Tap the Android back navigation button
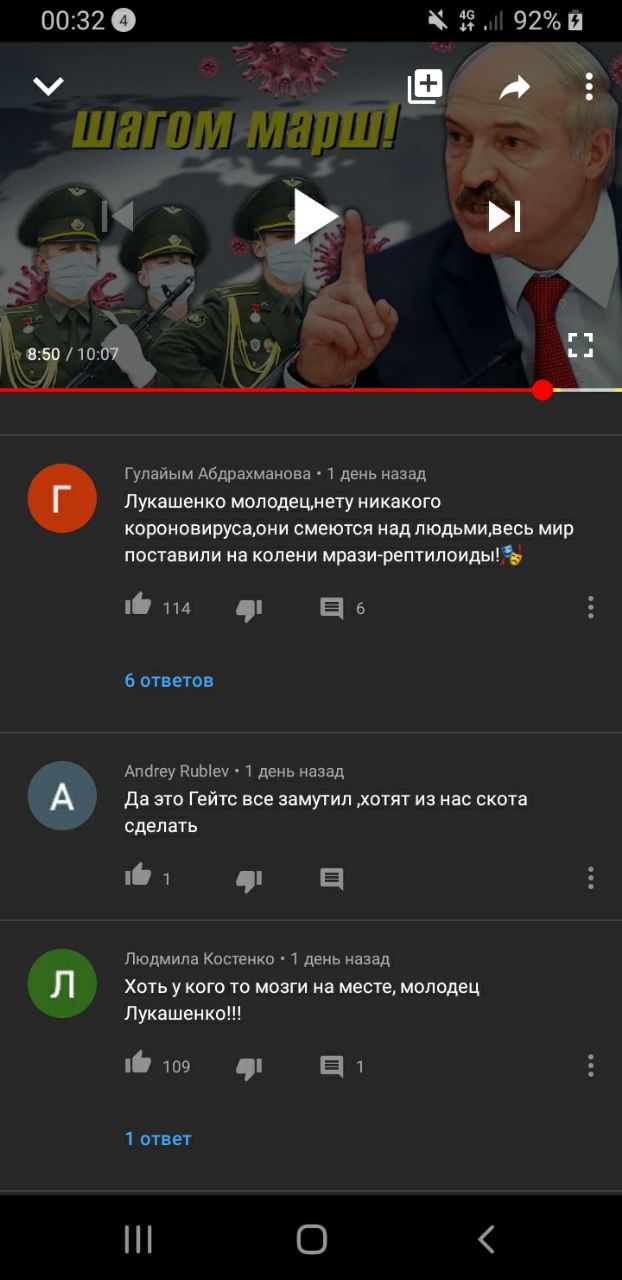Image resolution: width=622 pixels, height=1280 pixels. click(x=486, y=1240)
